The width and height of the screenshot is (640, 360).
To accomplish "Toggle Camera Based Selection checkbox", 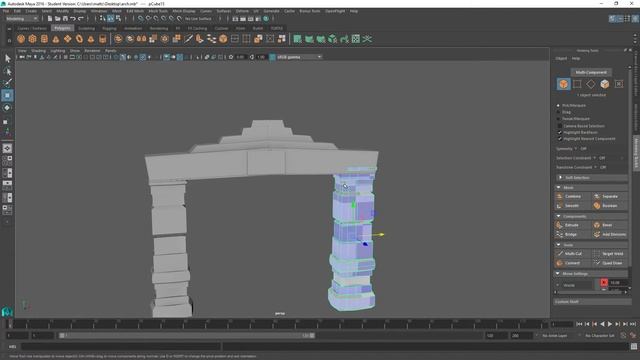I will click(x=560, y=126).
